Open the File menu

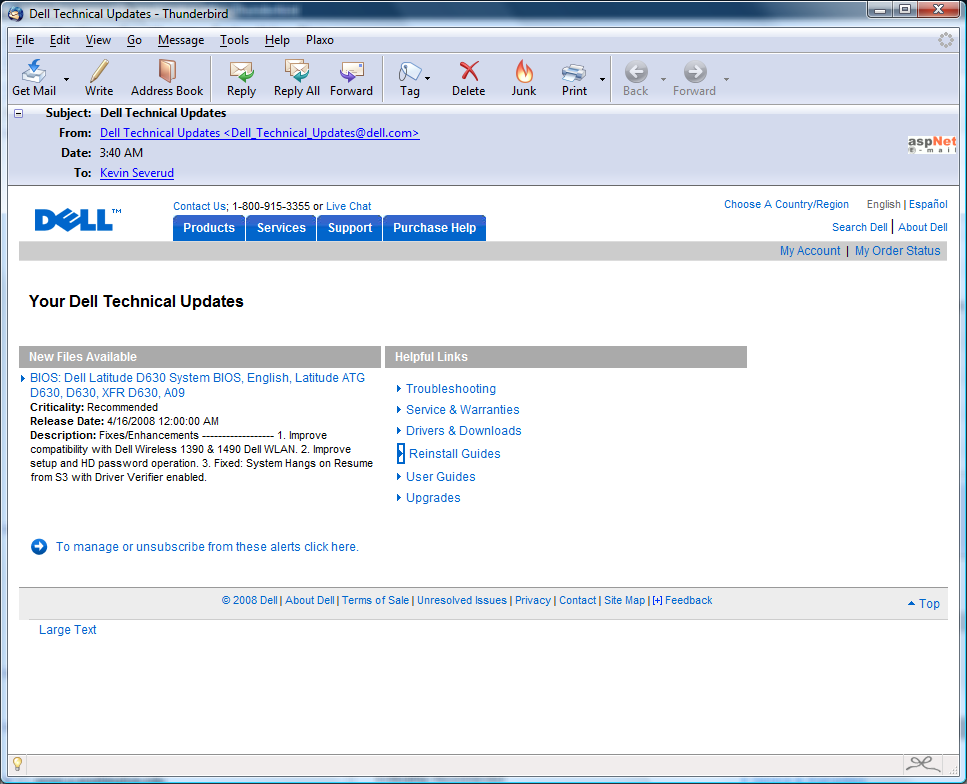coord(25,40)
